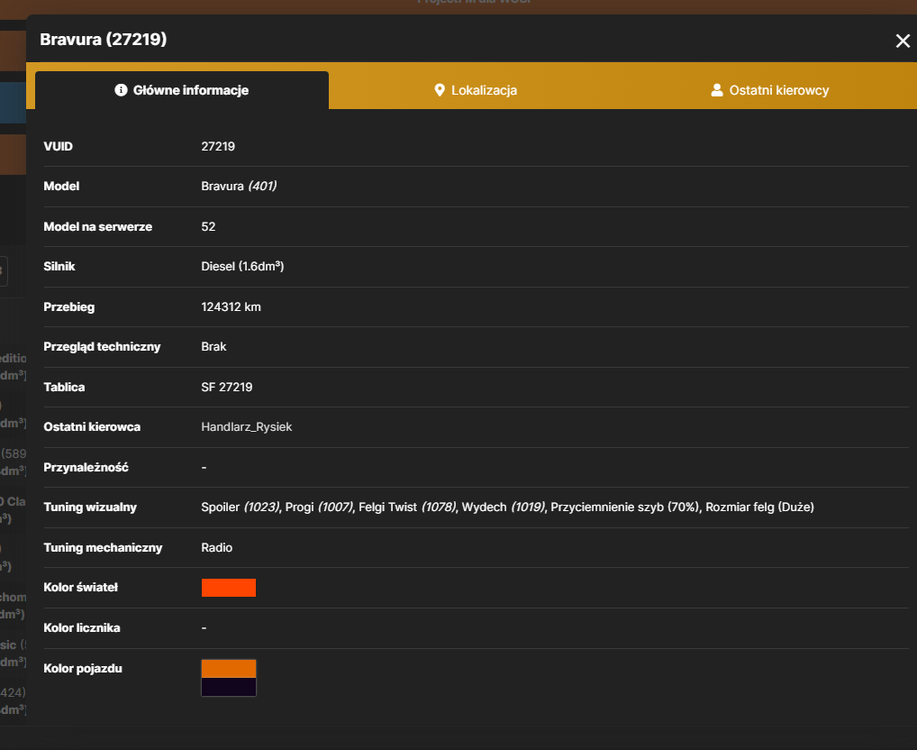This screenshot has width=917, height=750.
Task: Click the VUID value 27219
Action: click(x=218, y=146)
